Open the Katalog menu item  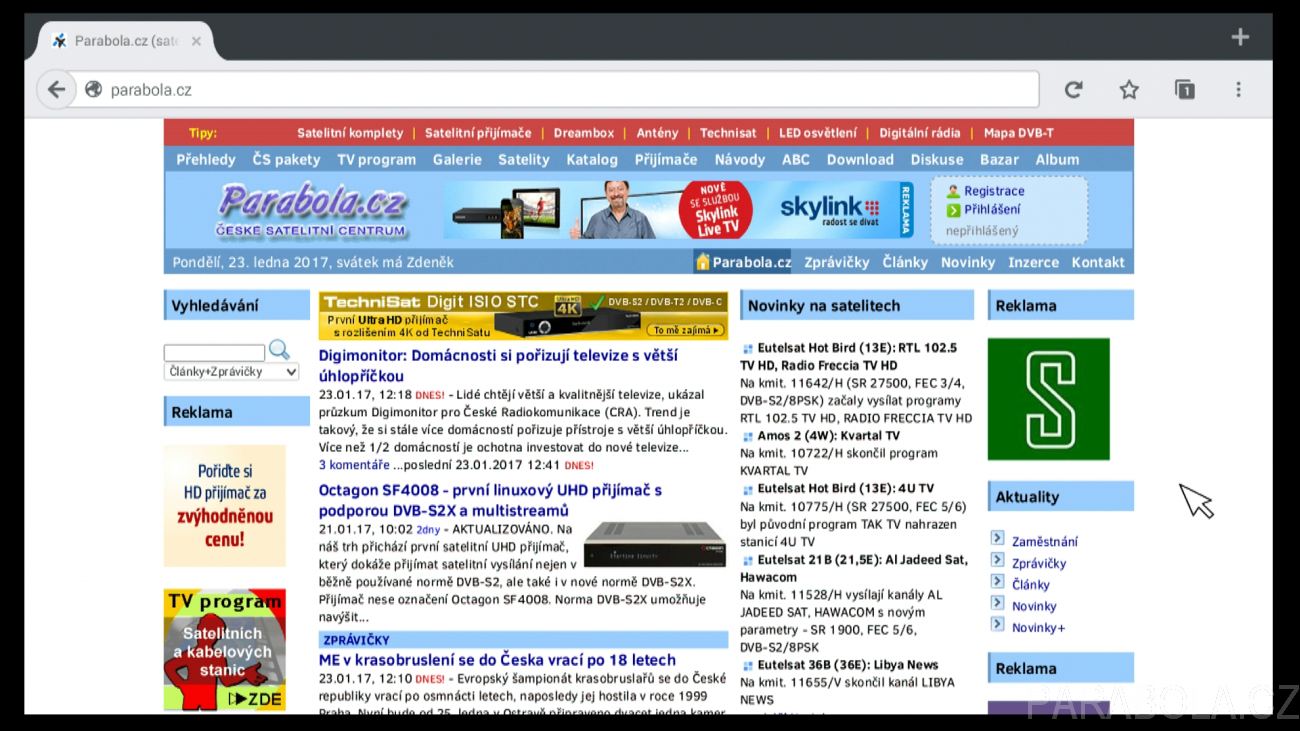pyautogui.click(x=592, y=159)
